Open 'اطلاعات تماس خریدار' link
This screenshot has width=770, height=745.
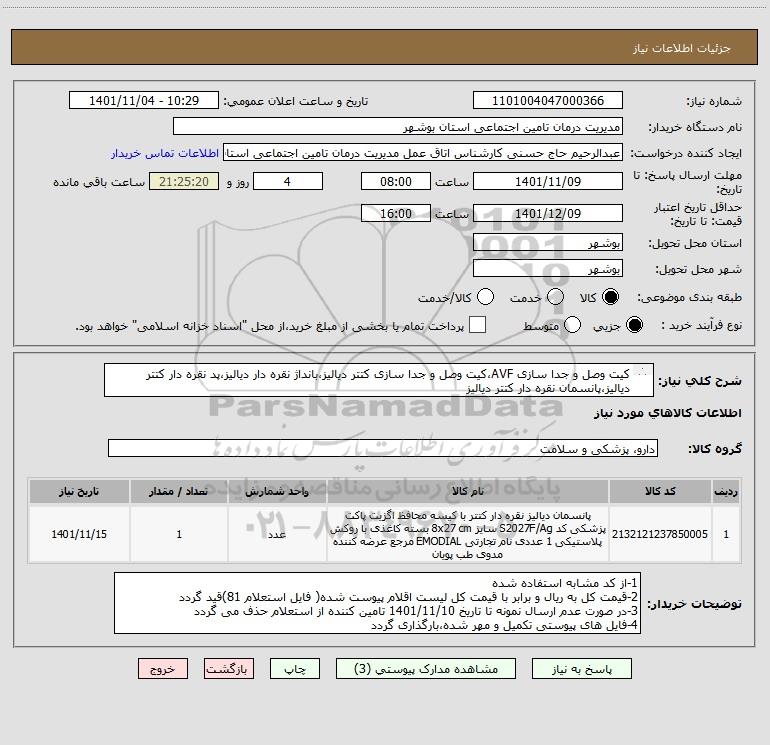[x=165, y=153]
